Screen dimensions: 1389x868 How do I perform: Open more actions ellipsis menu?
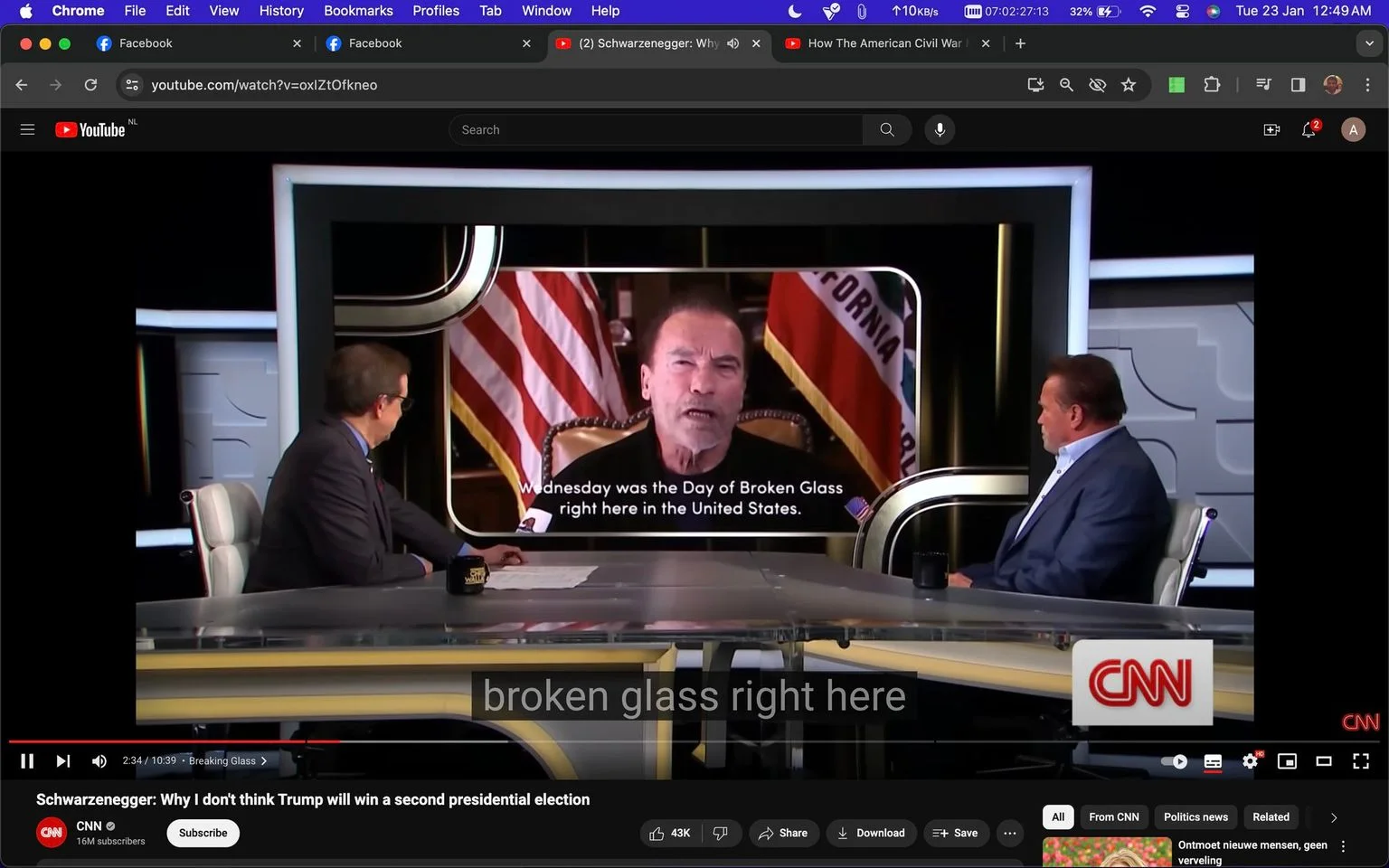1010,833
